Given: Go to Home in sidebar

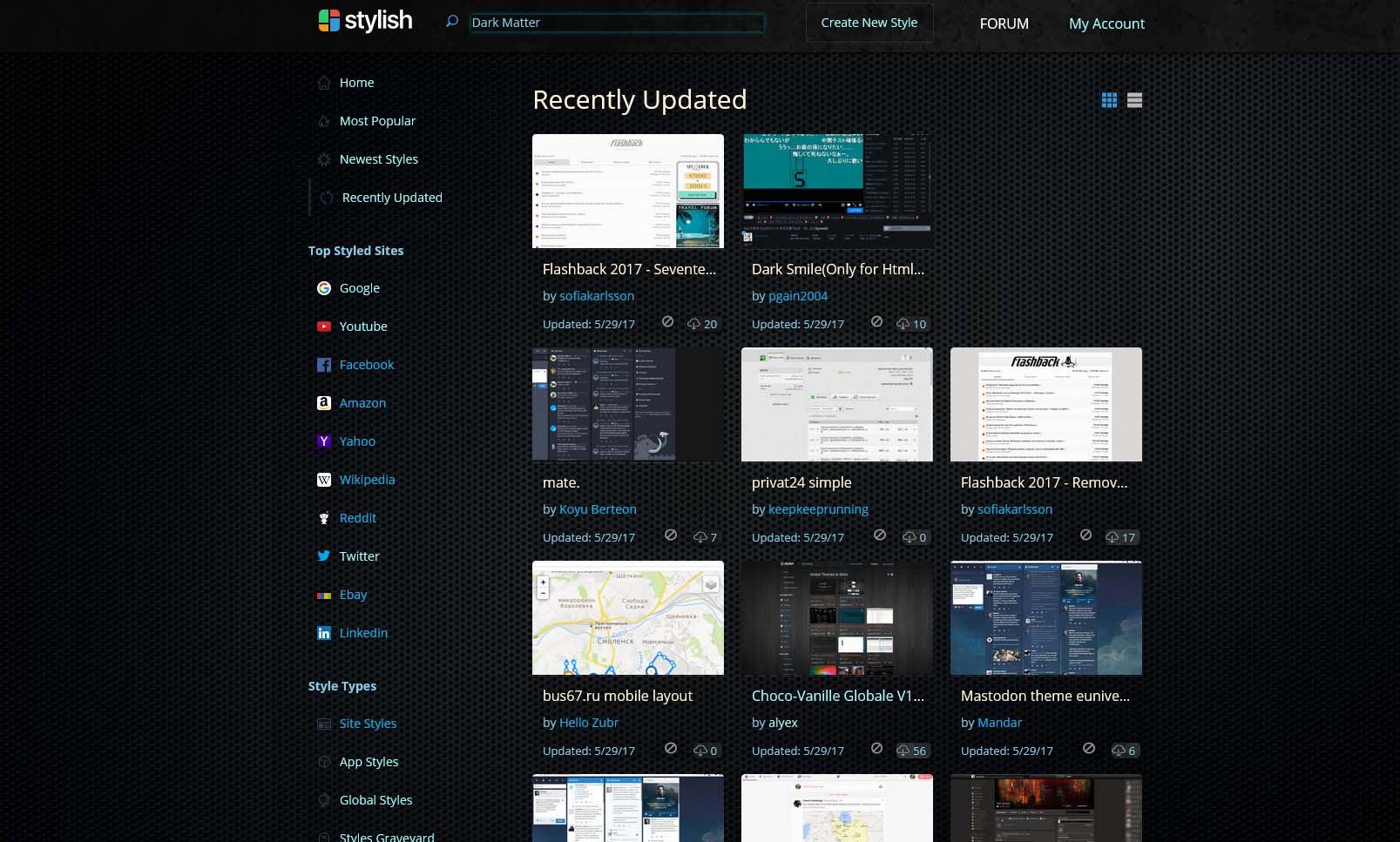Looking at the screenshot, I should pyautogui.click(x=356, y=83).
